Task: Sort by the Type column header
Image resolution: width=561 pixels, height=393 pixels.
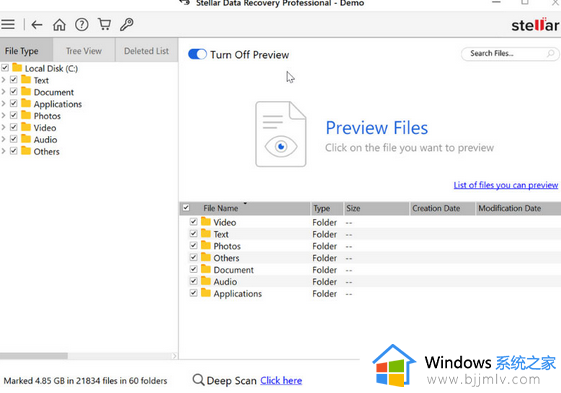Action: tap(327, 208)
